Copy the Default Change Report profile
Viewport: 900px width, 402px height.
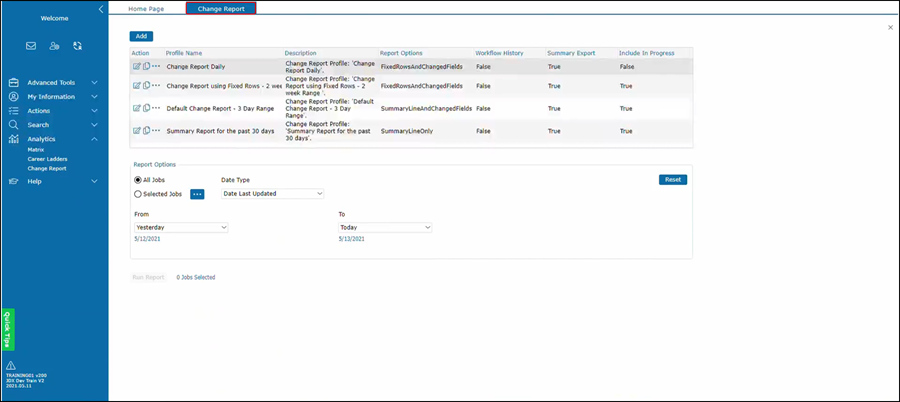tap(146, 108)
